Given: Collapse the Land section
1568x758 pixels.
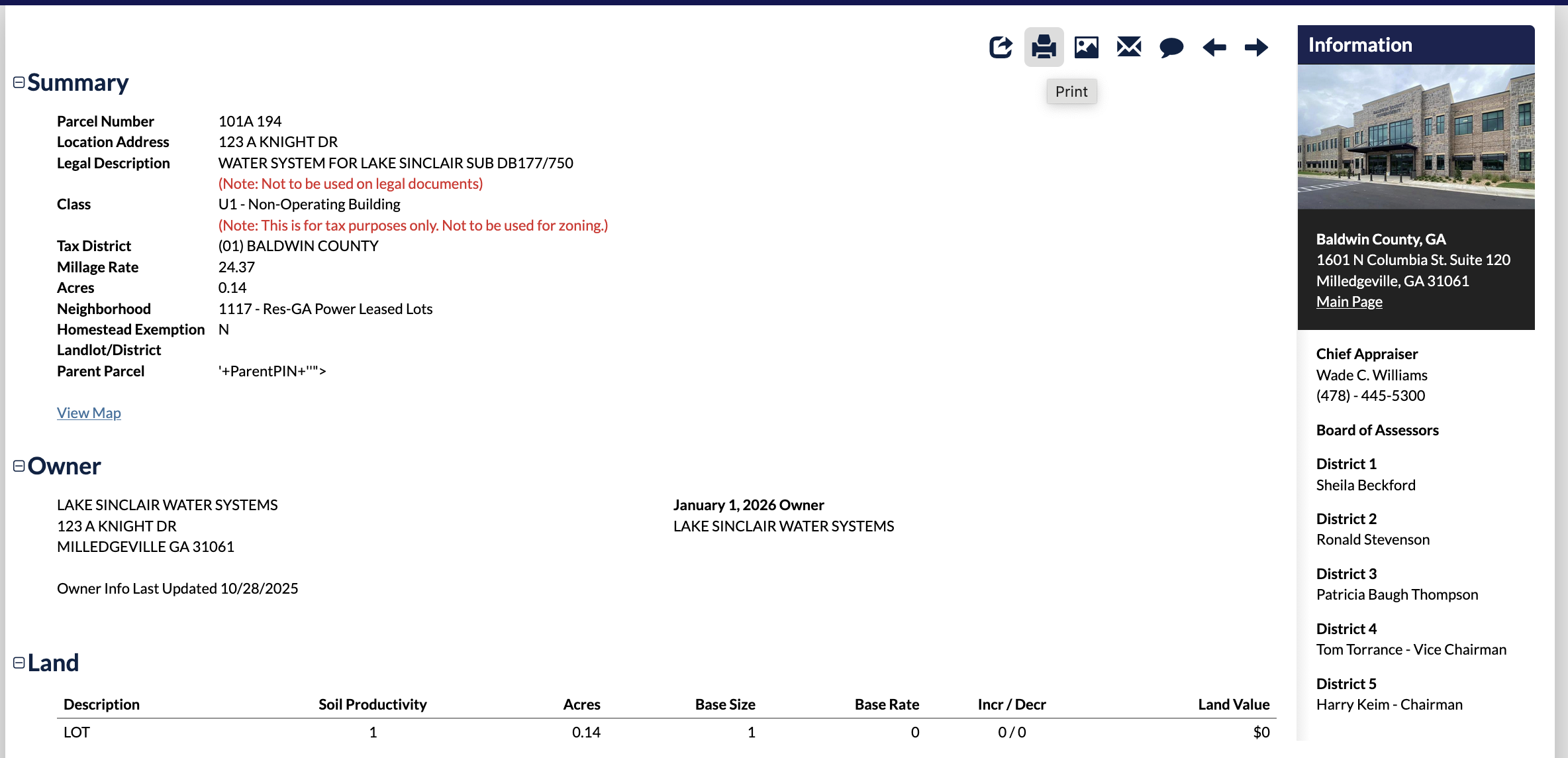Looking at the screenshot, I should coord(19,663).
